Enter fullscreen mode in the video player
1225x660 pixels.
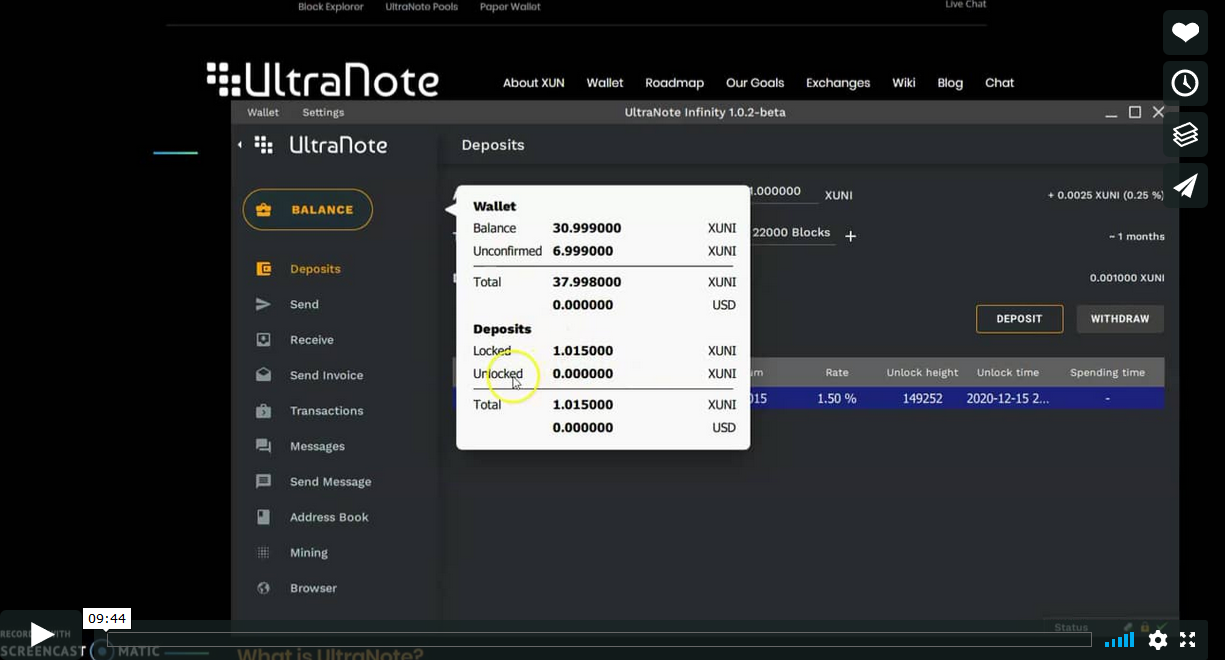[x=1188, y=640]
